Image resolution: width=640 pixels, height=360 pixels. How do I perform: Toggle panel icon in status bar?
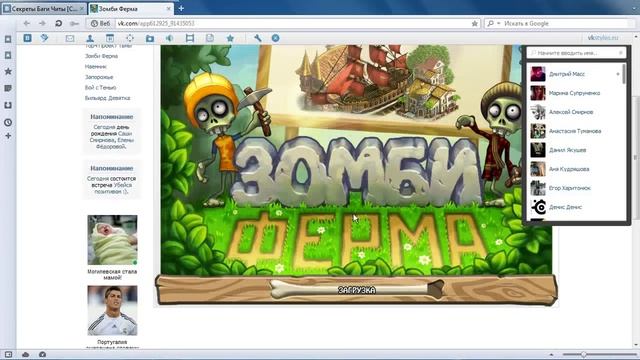click(x=8, y=354)
